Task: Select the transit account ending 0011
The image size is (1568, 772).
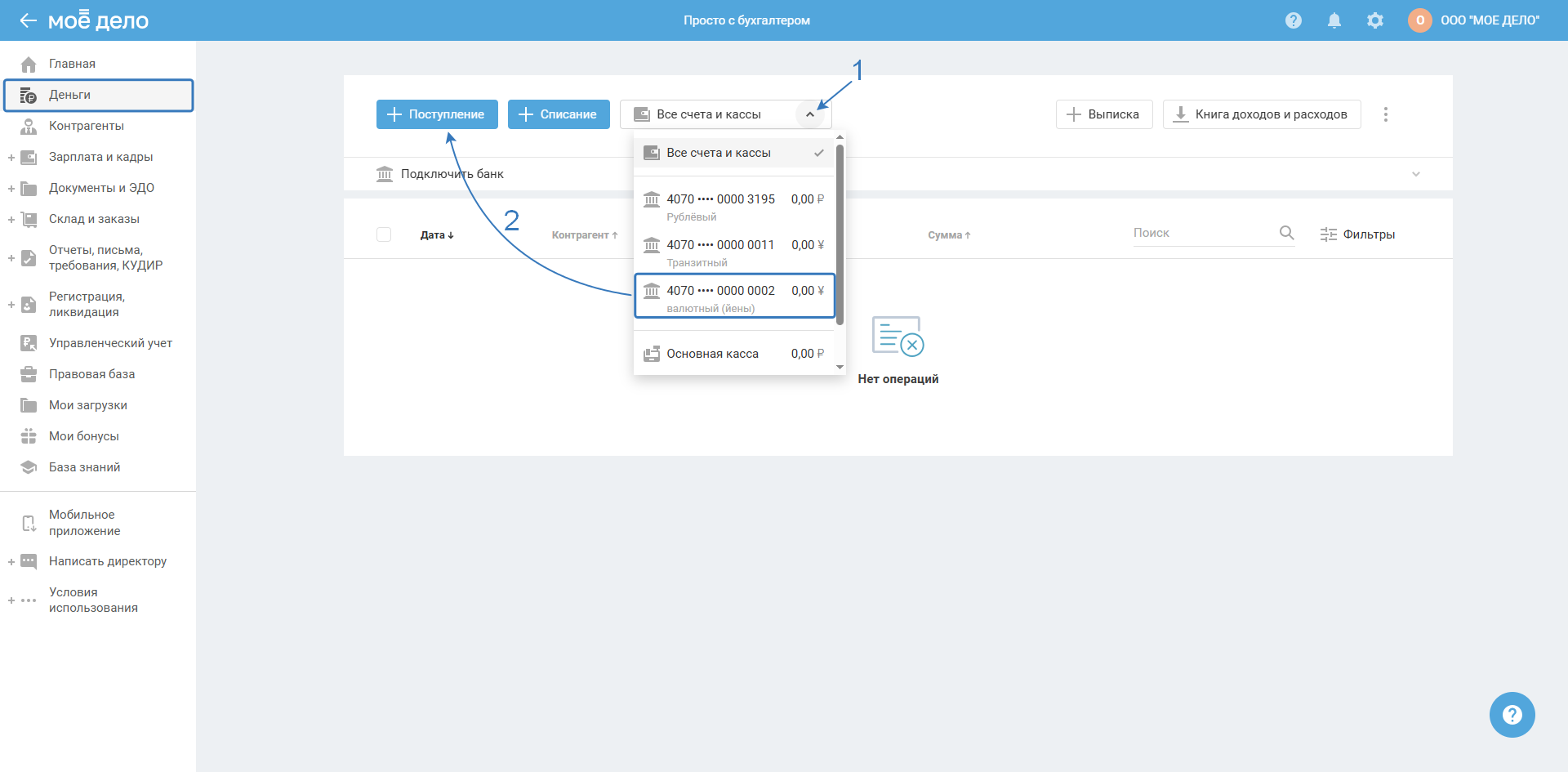Action: coord(734,252)
